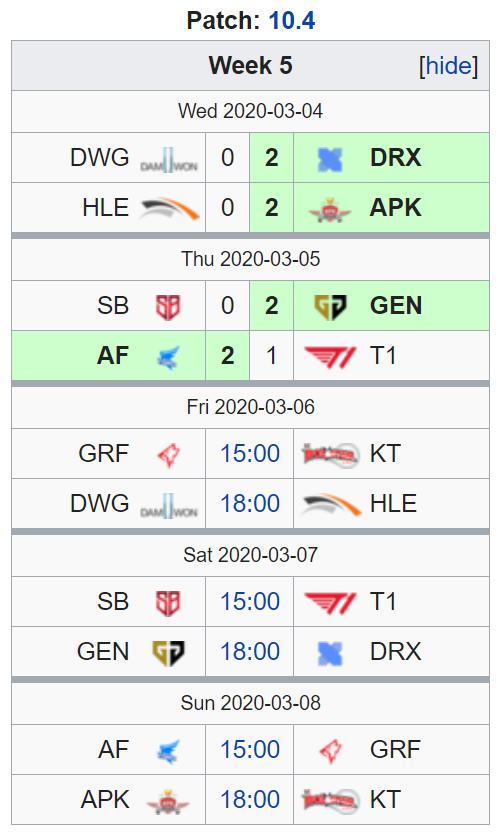Viewport: 504px width, 835px height.
Task: Click Gen.G logo in Thursday match
Action: click(330, 307)
